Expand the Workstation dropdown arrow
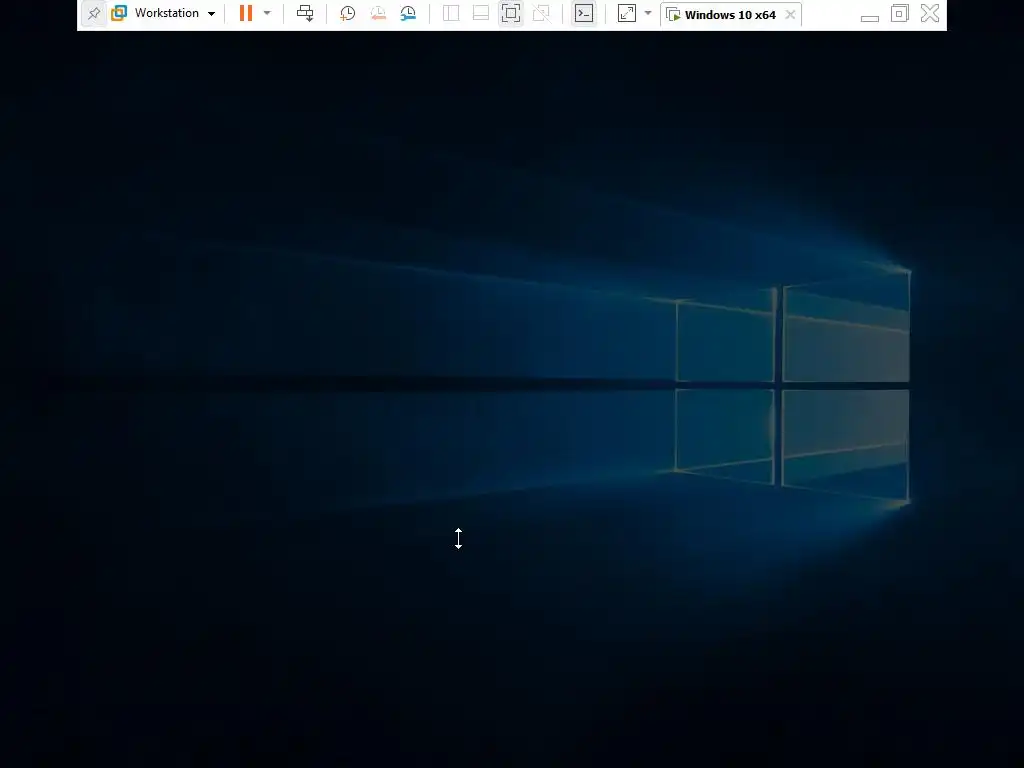 coord(212,14)
